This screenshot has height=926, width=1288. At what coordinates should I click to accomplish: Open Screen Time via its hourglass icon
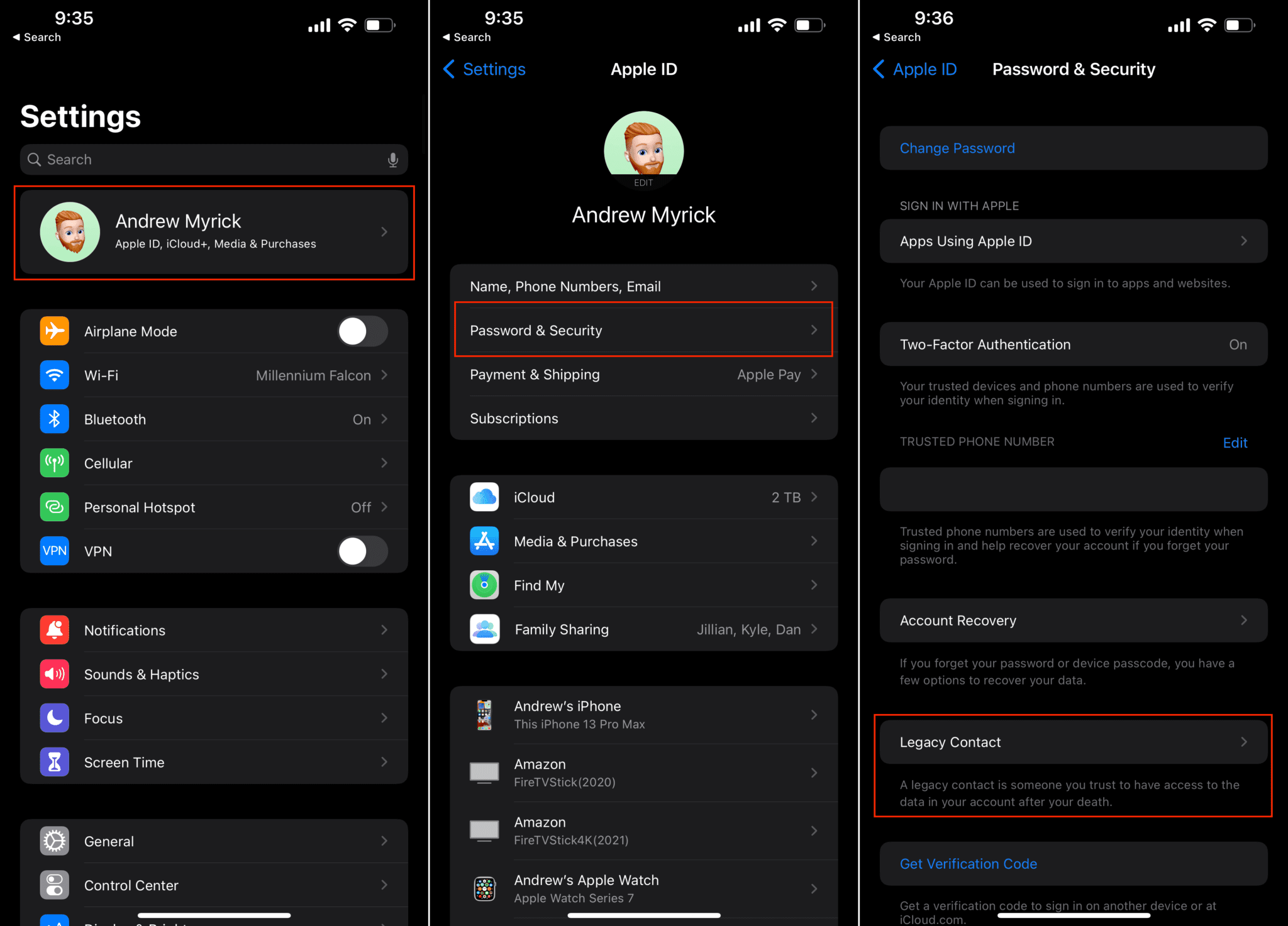click(x=55, y=762)
